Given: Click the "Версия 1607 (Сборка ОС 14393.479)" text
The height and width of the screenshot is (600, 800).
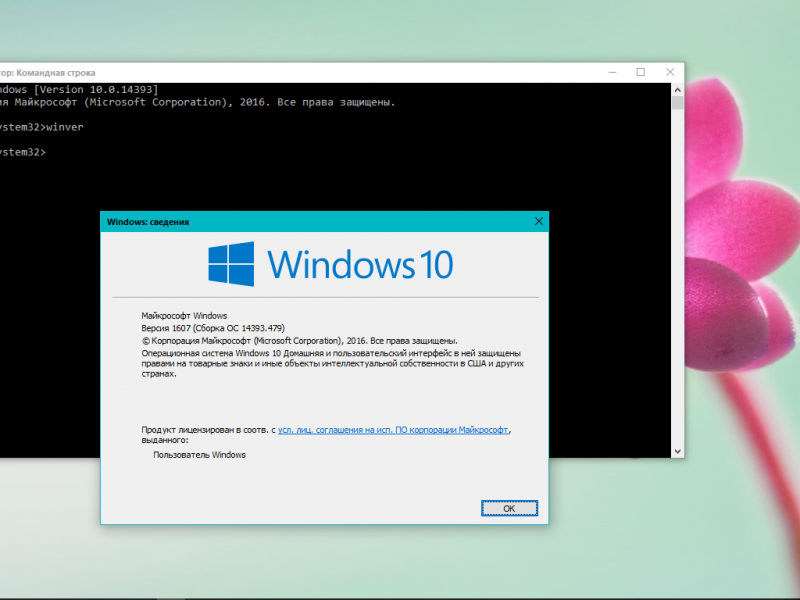Looking at the screenshot, I should [x=213, y=328].
